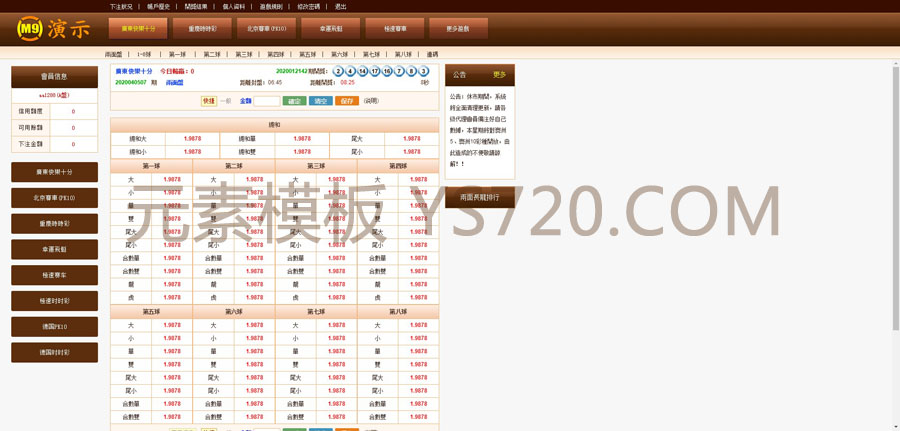Open 幸運飛艇 in the left sidebar
This screenshot has height=431, width=900.
click(x=55, y=250)
